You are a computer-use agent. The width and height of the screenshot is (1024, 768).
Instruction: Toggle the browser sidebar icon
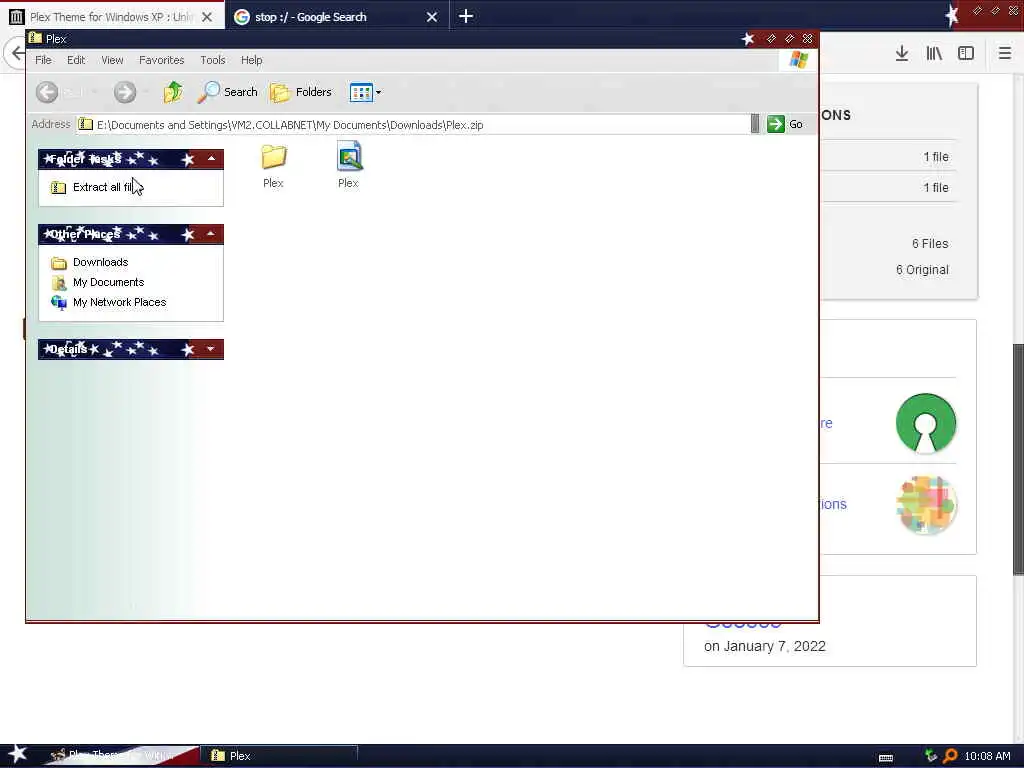click(x=966, y=54)
